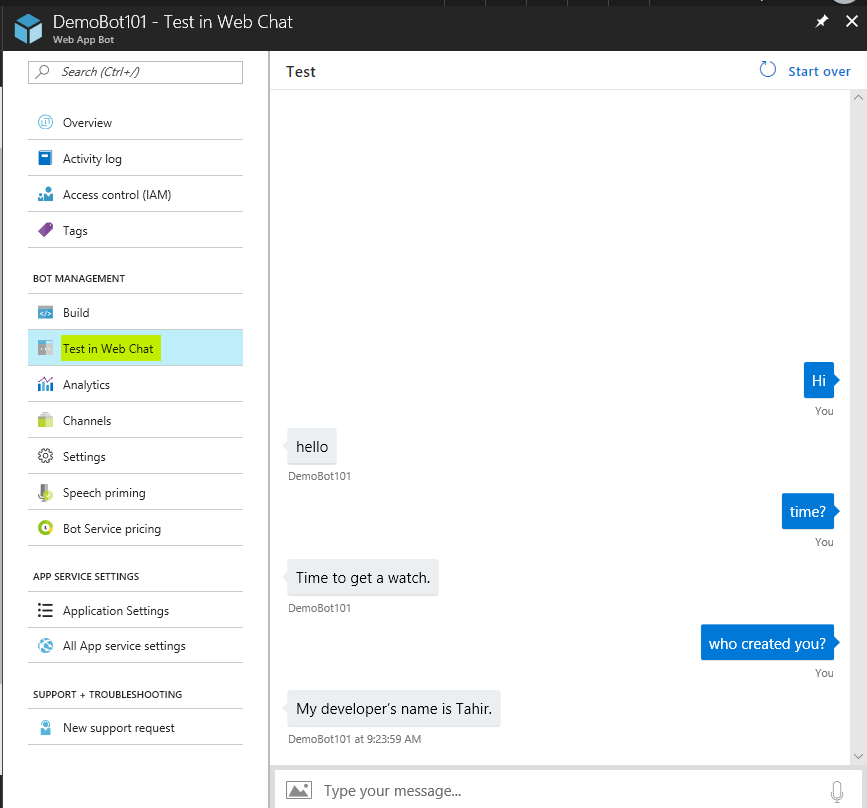Open the Channels icon
The height and width of the screenshot is (808, 867).
click(45, 421)
